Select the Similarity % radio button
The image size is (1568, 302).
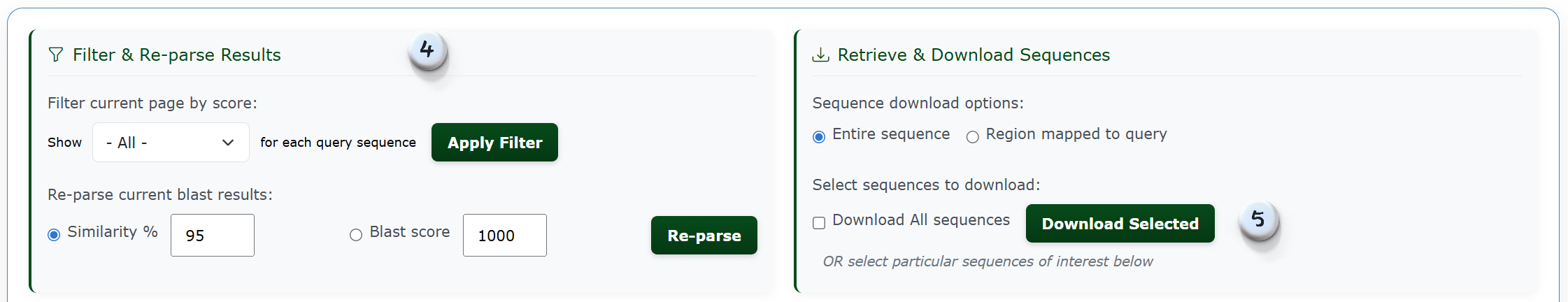click(54, 235)
